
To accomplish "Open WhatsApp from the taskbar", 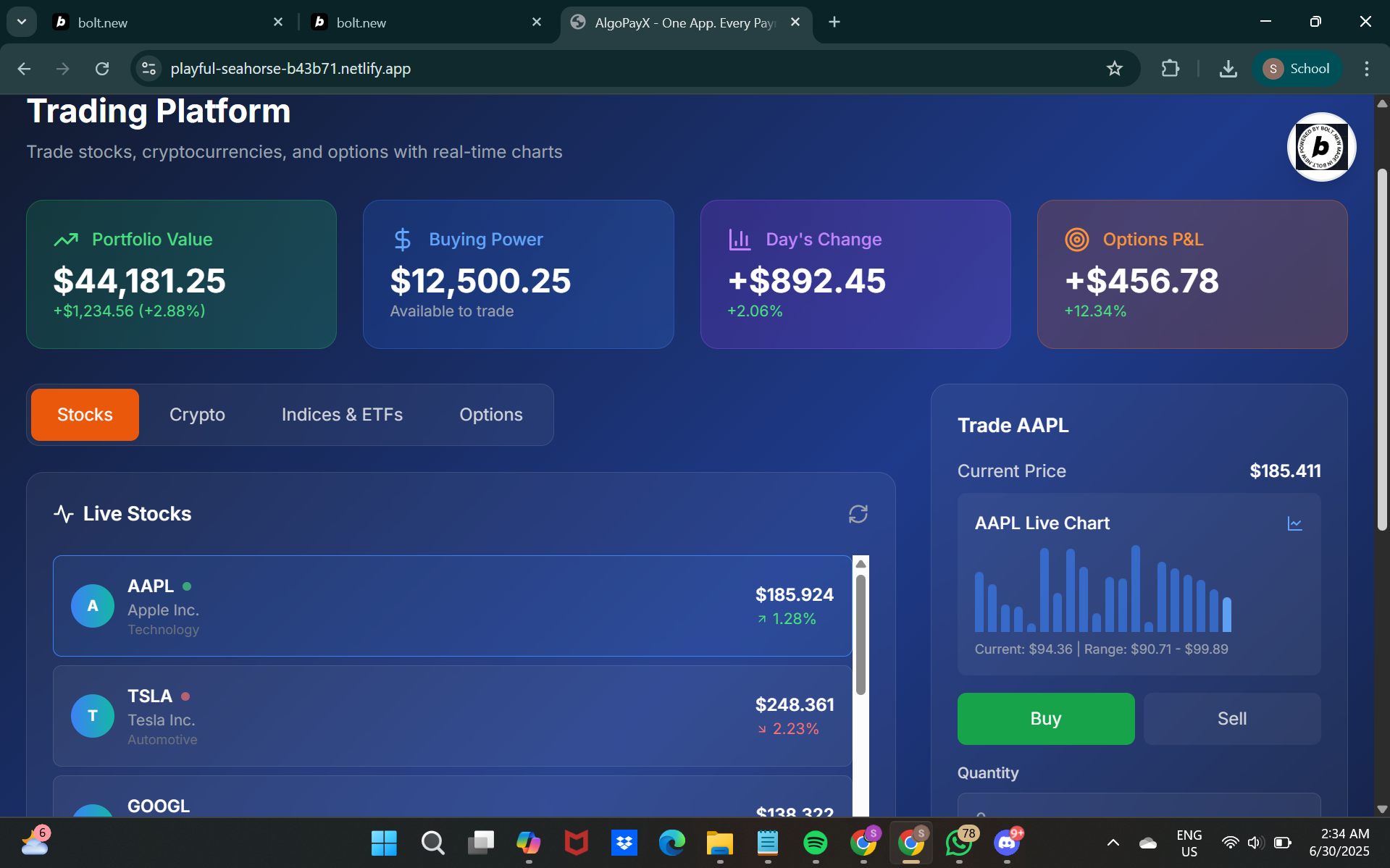I will pos(959,843).
